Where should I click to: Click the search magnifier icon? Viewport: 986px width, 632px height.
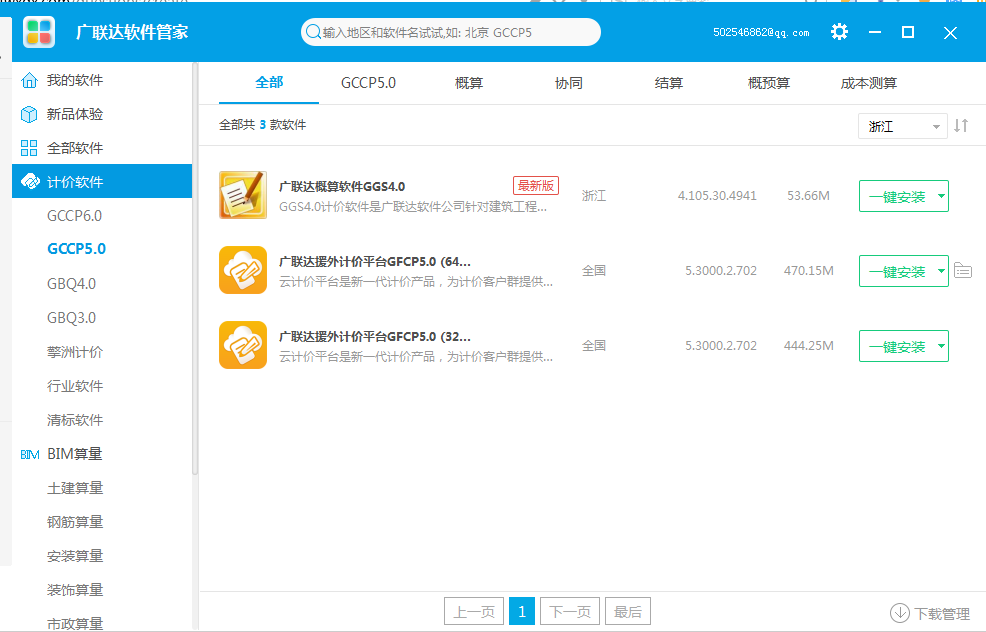(x=313, y=31)
